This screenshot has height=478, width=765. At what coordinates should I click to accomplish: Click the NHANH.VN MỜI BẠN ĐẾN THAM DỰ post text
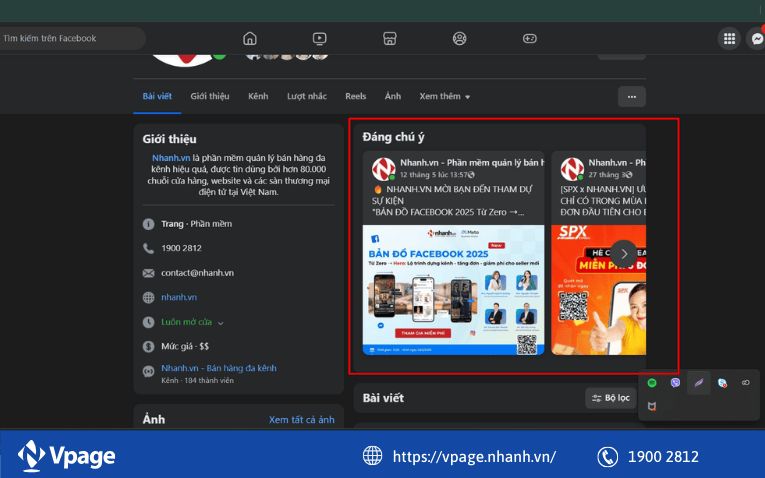452,200
